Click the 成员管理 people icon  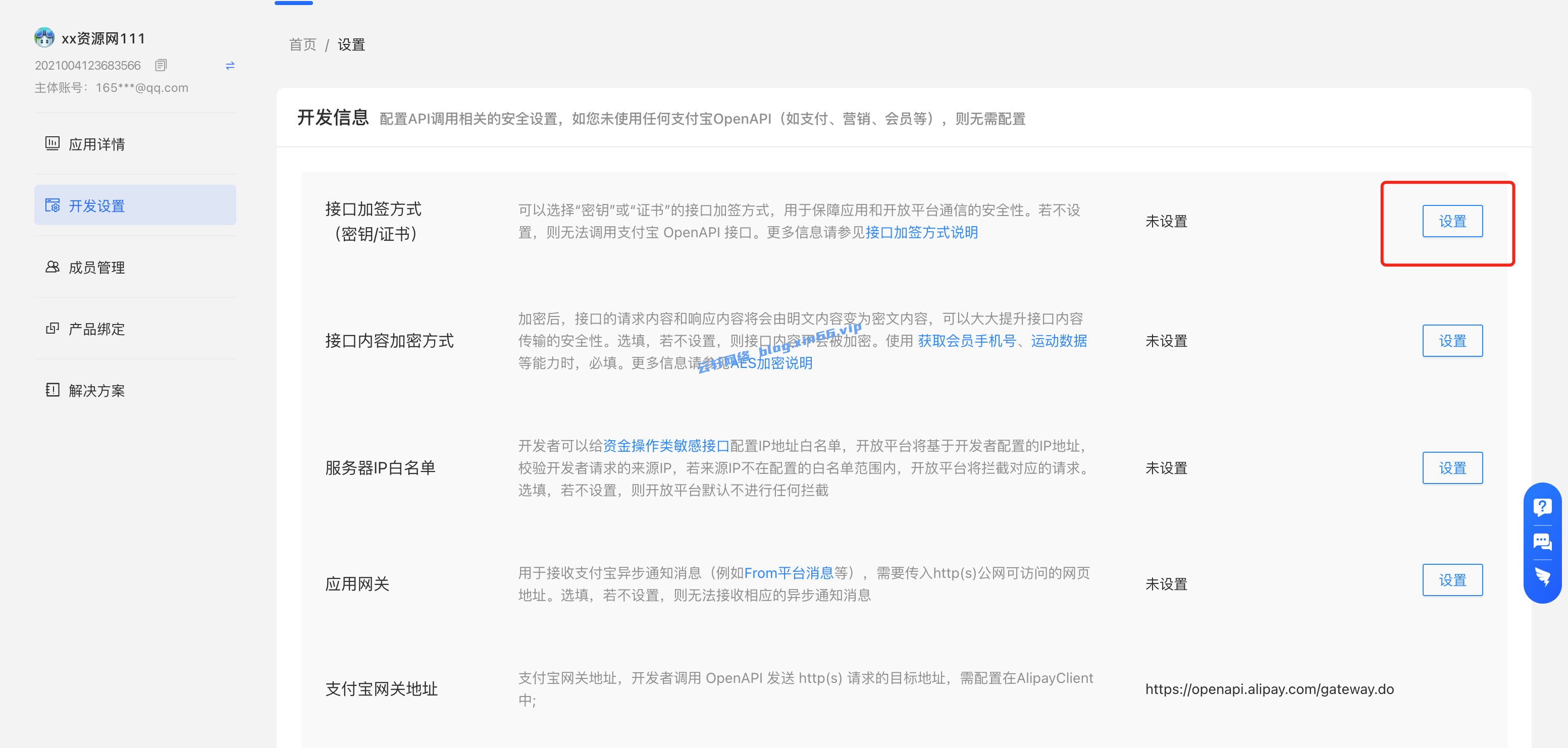click(x=53, y=266)
